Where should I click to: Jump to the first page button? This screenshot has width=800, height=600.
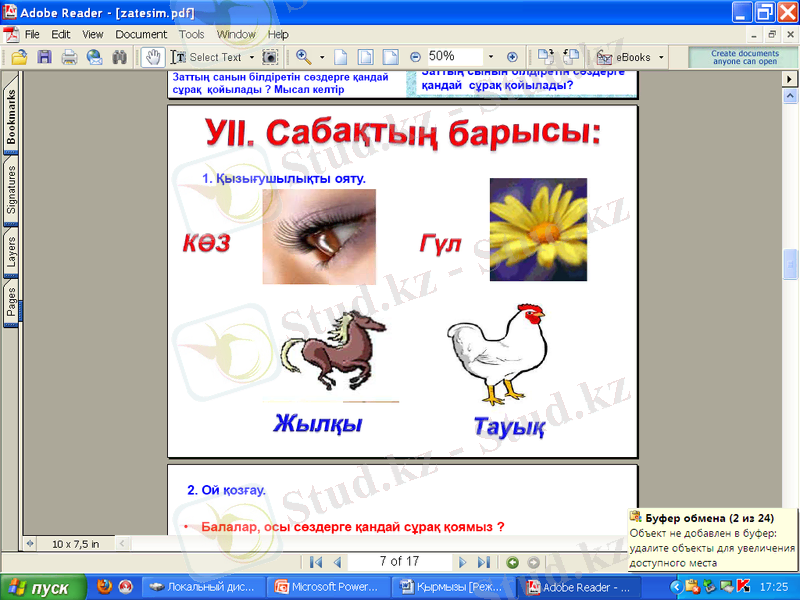tap(316, 562)
